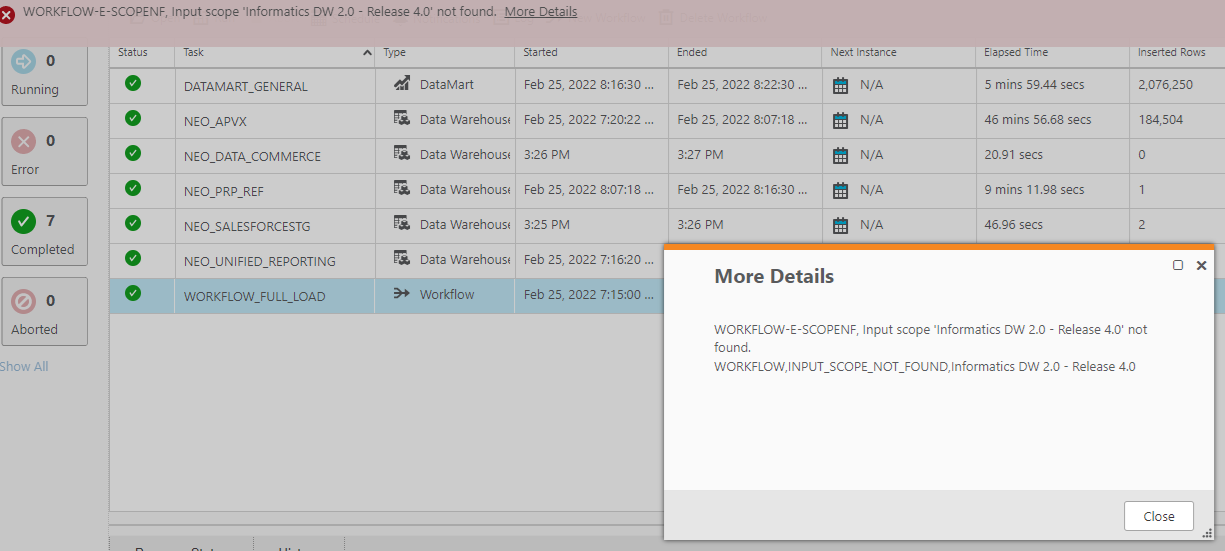
Task: Click green status check for NEO_APVX
Action: 133,118
